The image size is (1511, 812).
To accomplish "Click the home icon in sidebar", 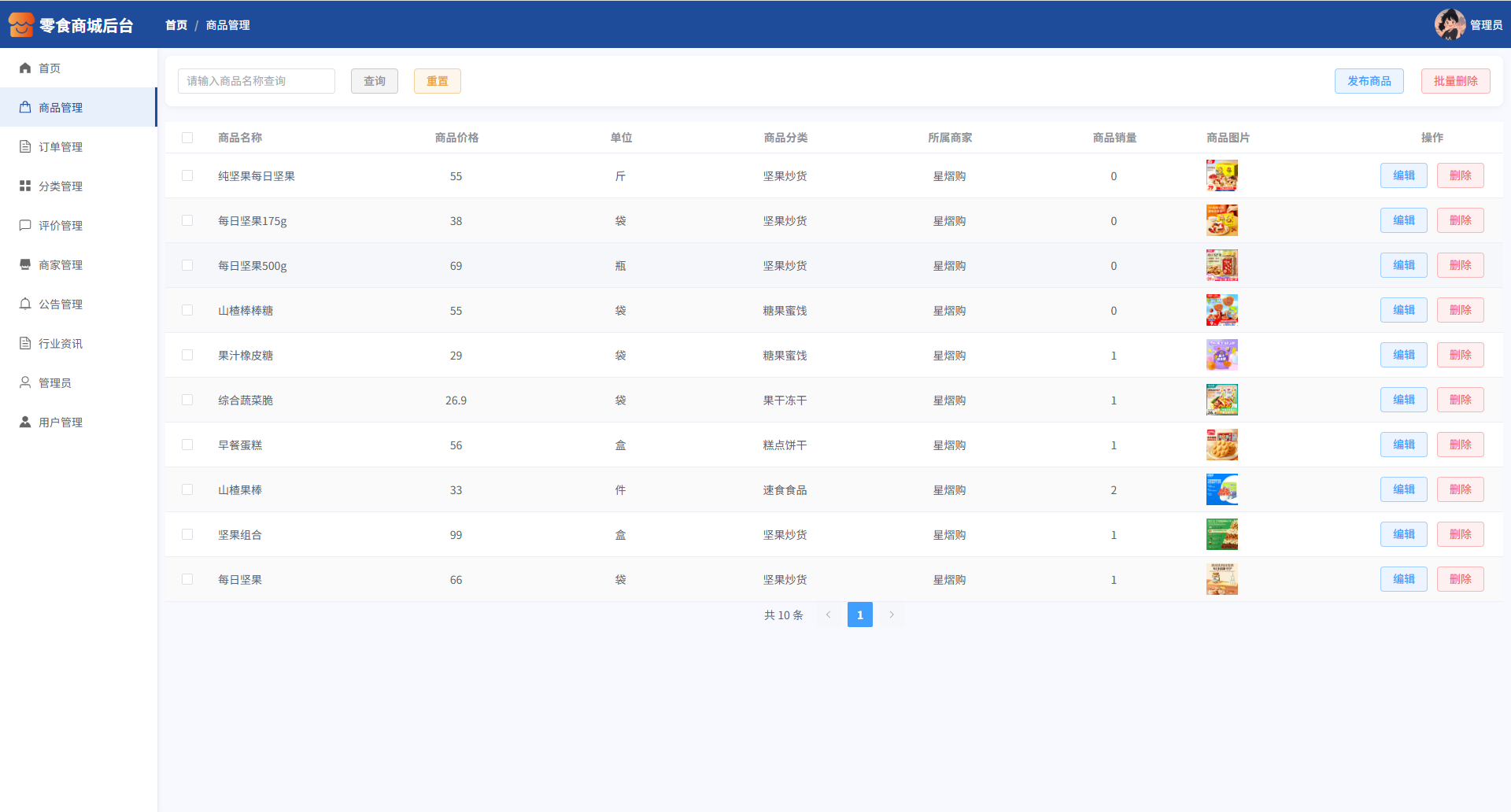I will pyautogui.click(x=25, y=68).
